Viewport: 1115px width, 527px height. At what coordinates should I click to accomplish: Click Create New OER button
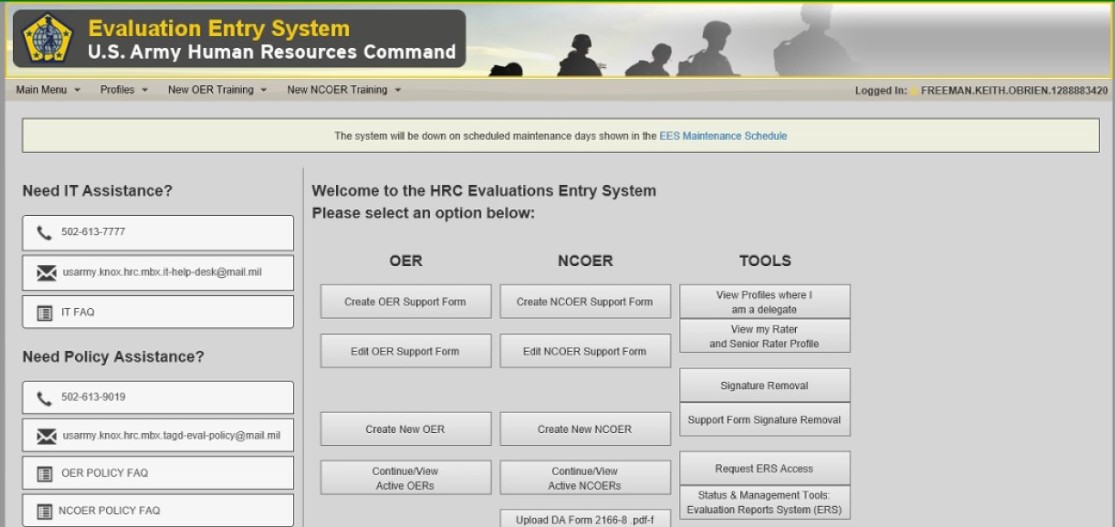tap(405, 429)
